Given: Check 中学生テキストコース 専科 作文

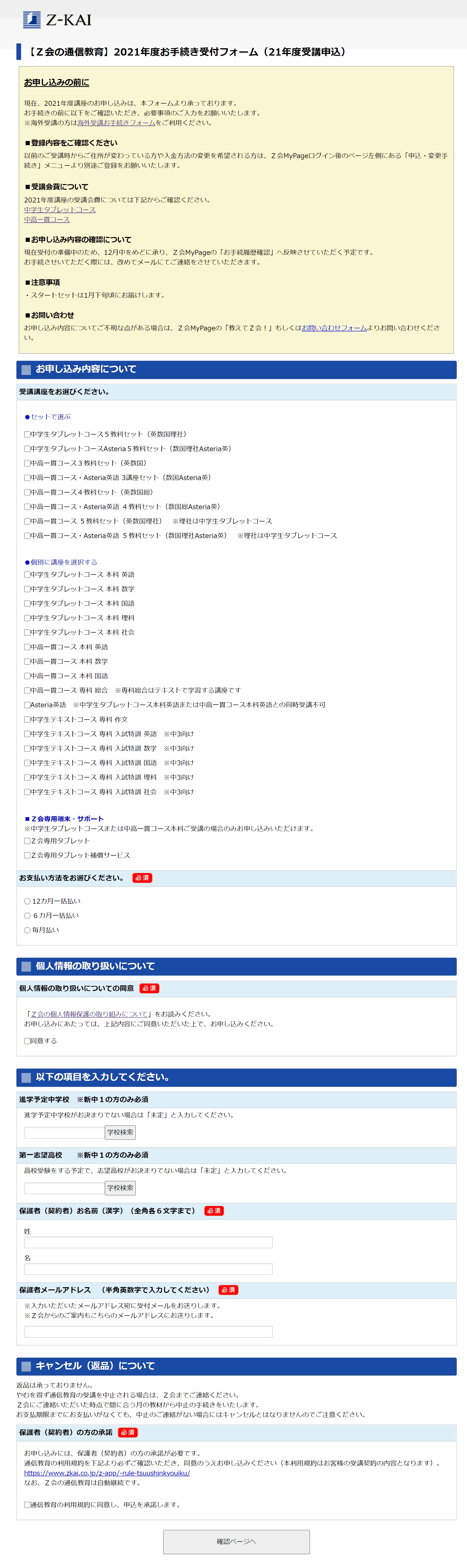Looking at the screenshot, I should point(27,720).
